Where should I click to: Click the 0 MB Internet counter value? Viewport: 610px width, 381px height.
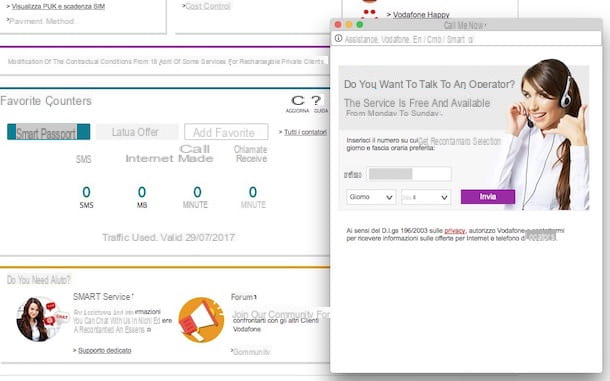tap(142, 192)
